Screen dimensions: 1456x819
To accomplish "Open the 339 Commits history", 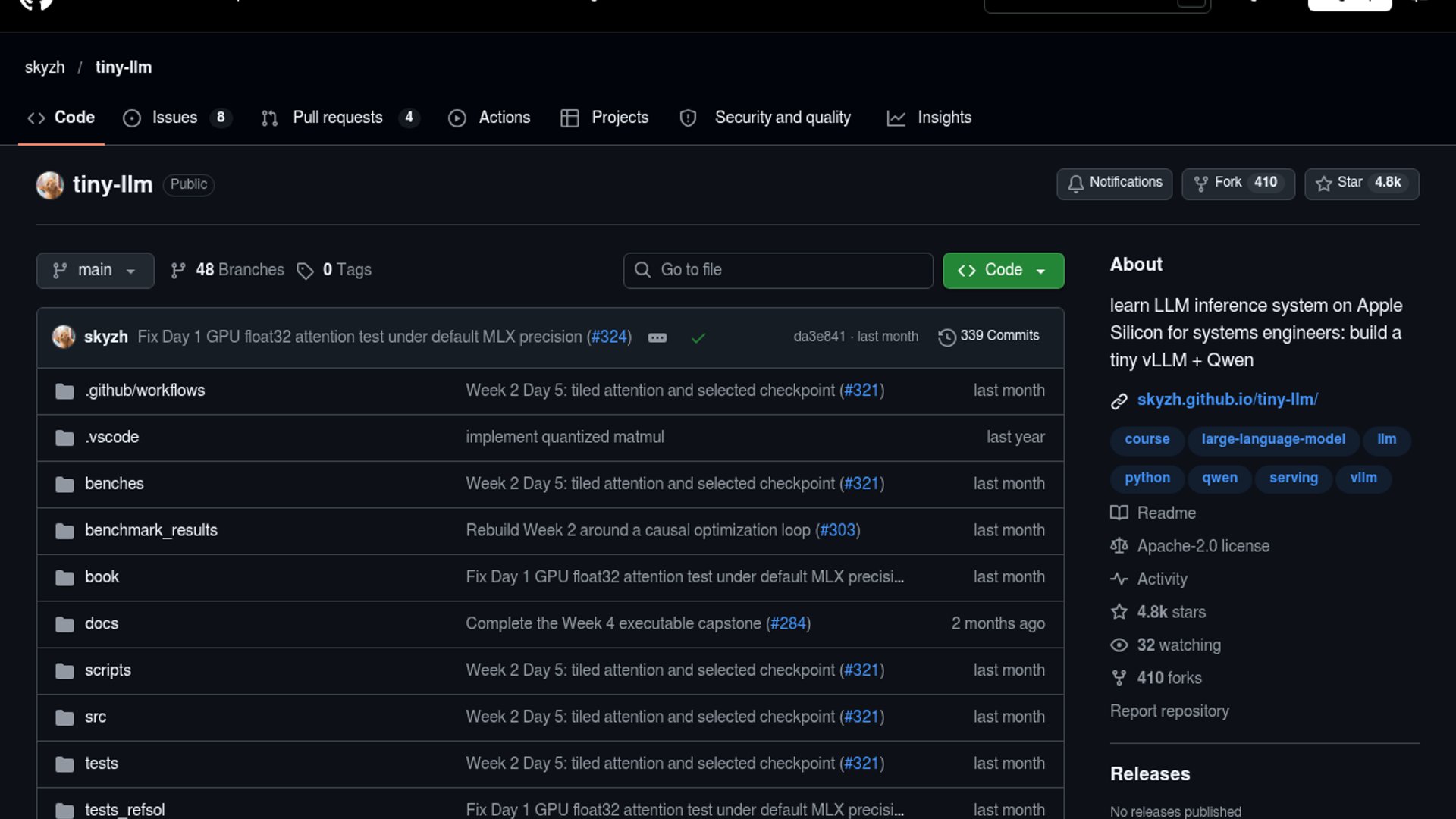I will pos(989,336).
